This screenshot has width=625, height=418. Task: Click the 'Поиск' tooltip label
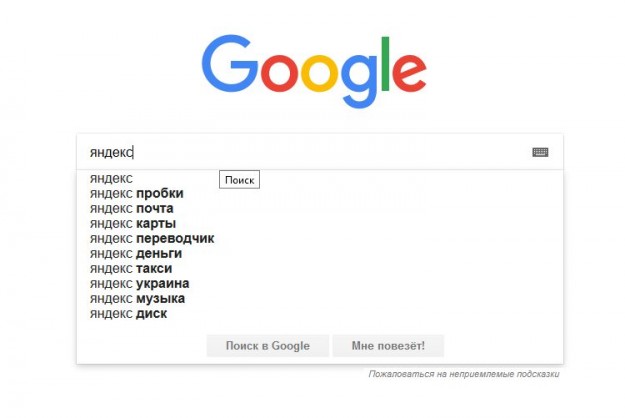tap(240, 180)
